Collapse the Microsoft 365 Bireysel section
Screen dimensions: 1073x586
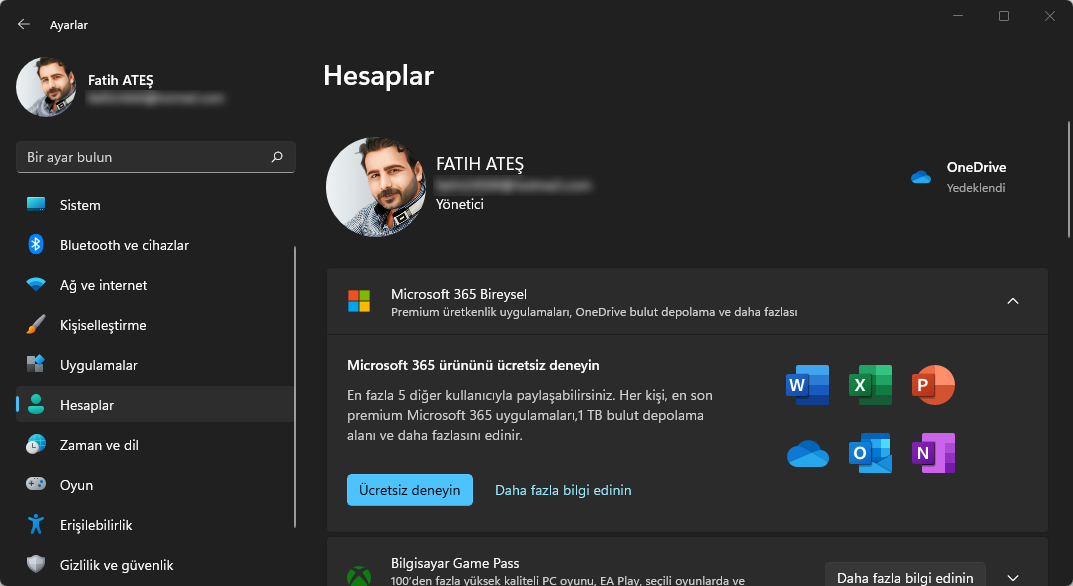(1013, 301)
